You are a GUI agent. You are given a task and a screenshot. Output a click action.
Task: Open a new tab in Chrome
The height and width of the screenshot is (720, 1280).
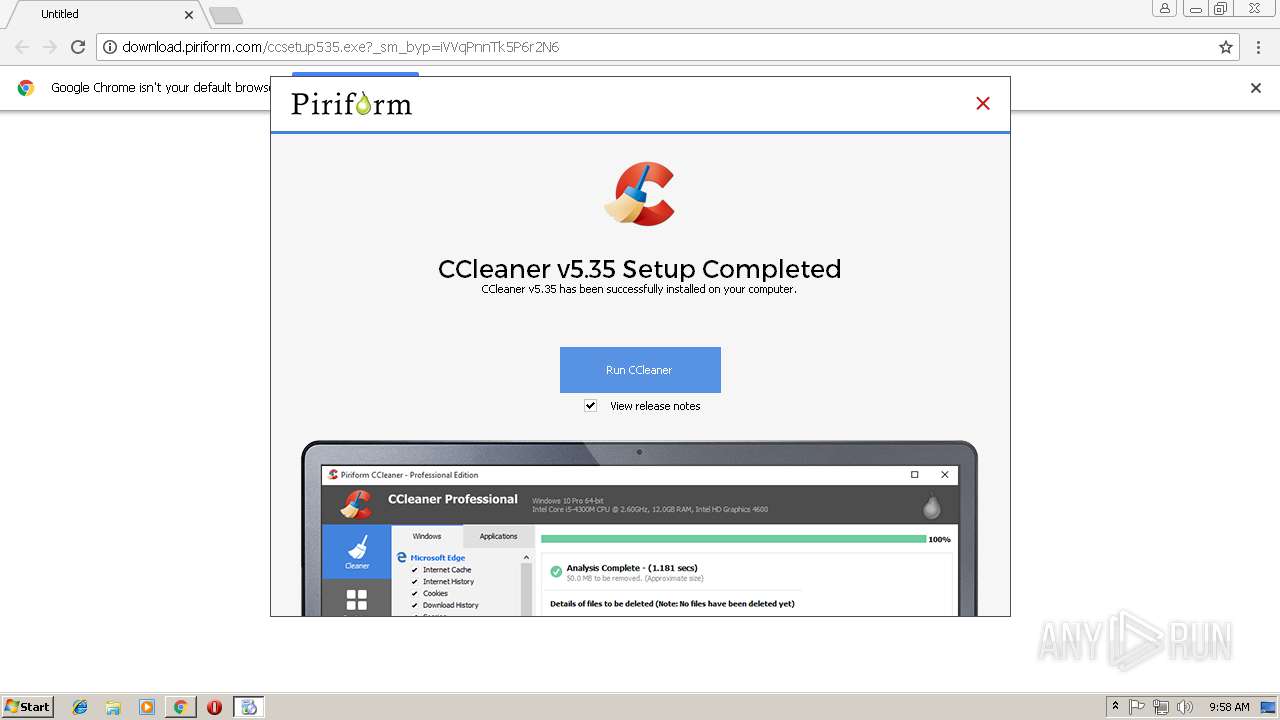(x=226, y=15)
